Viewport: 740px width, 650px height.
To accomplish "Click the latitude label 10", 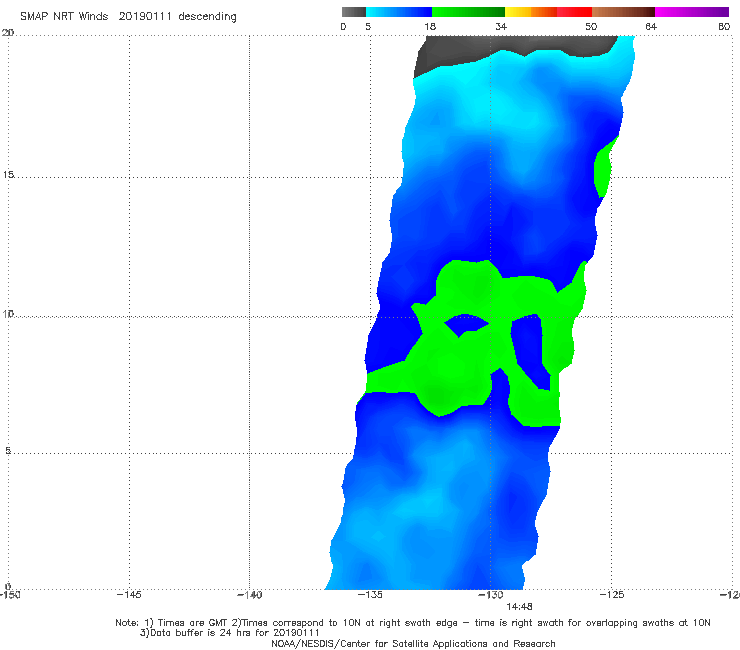I will 8,313.
